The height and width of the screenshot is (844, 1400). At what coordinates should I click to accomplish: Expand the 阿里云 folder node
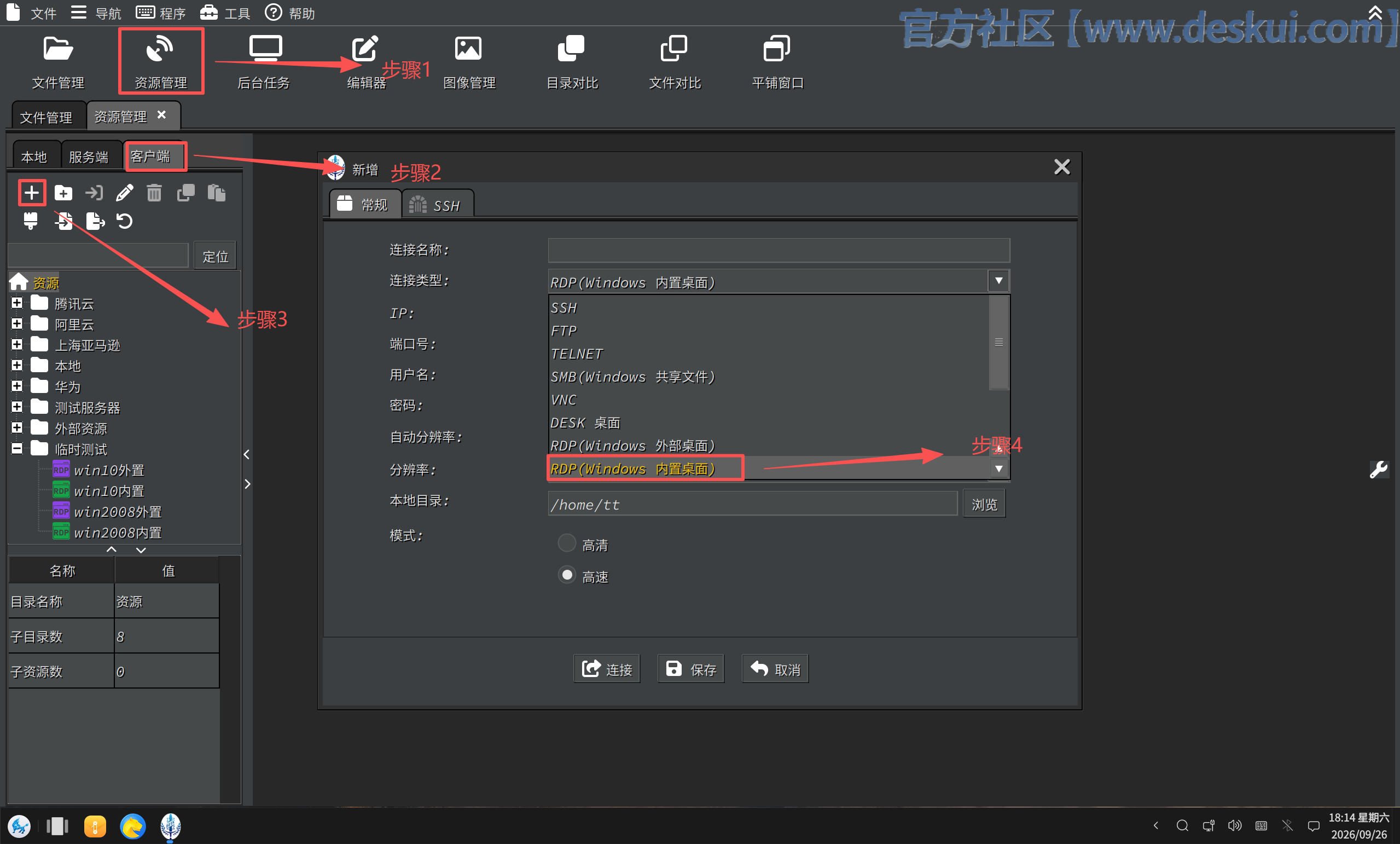(17, 324)
